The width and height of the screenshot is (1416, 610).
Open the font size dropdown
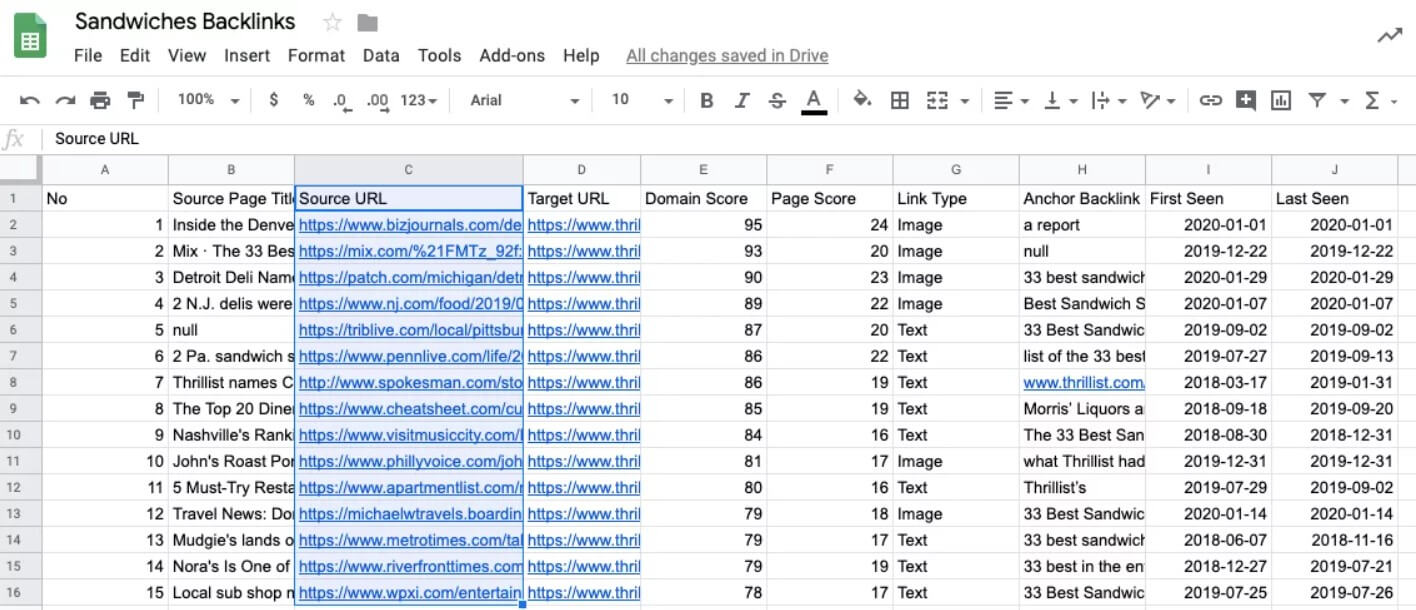pyautogui.click(x=641, y=100)
